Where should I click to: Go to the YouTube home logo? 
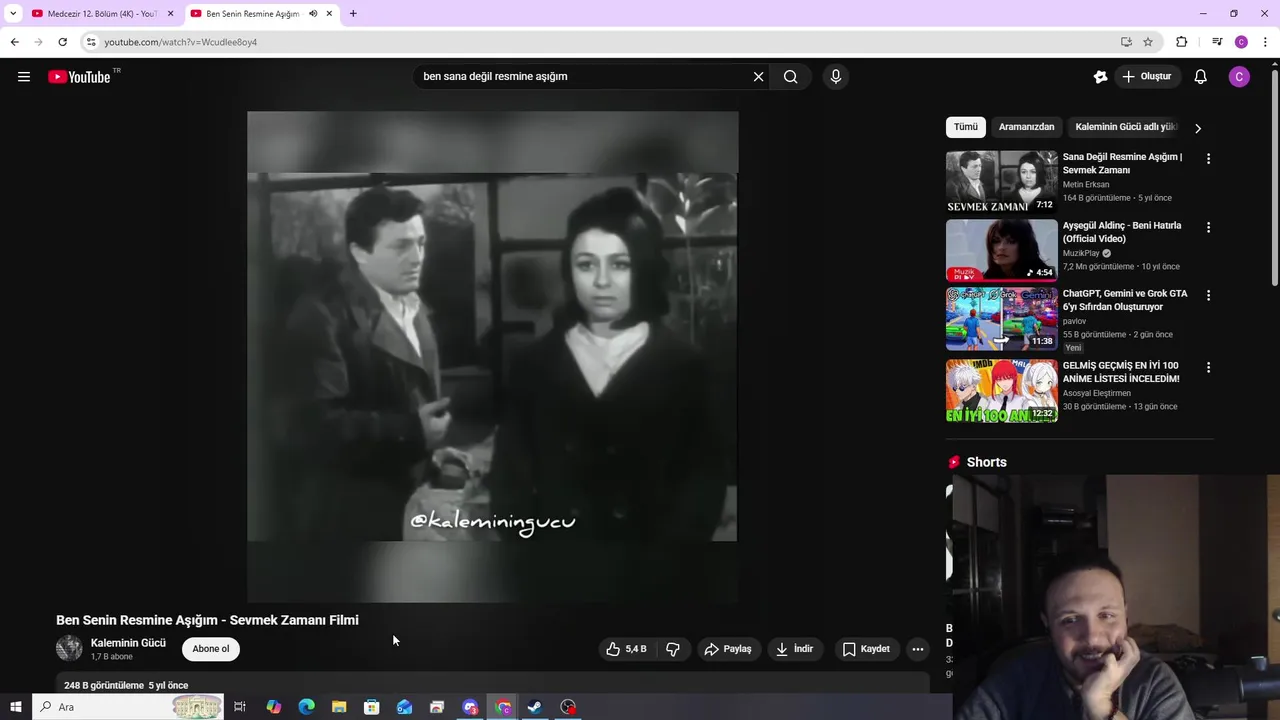pos(79,77)
